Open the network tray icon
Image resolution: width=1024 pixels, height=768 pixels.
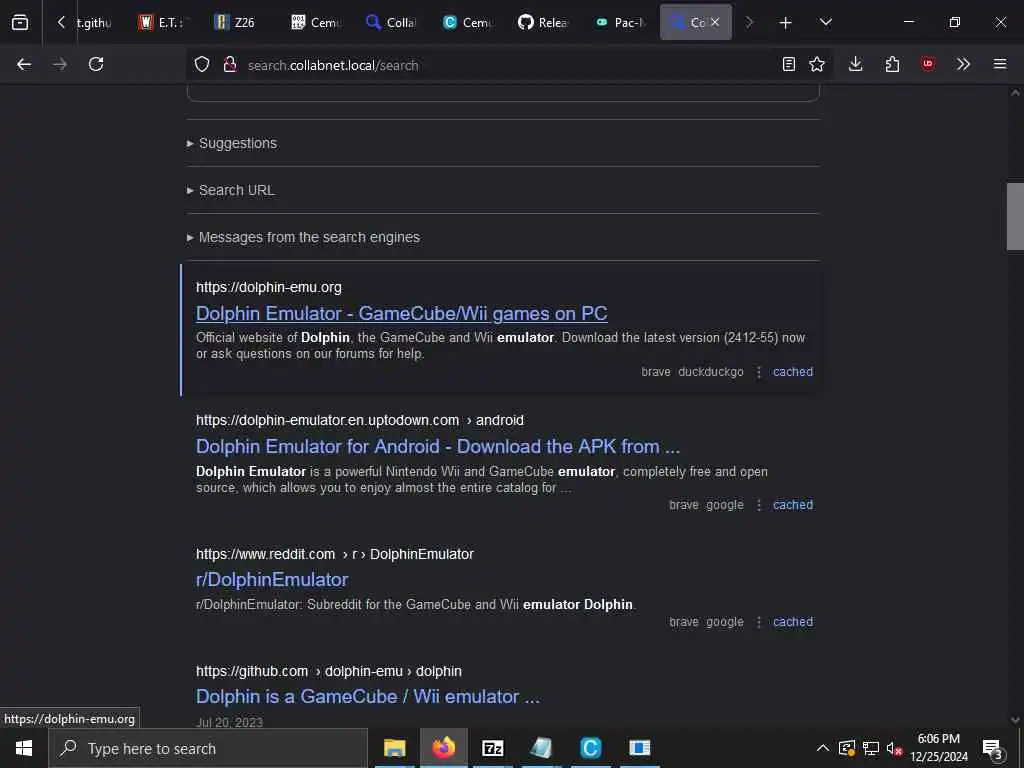click(x=871, y=748)
